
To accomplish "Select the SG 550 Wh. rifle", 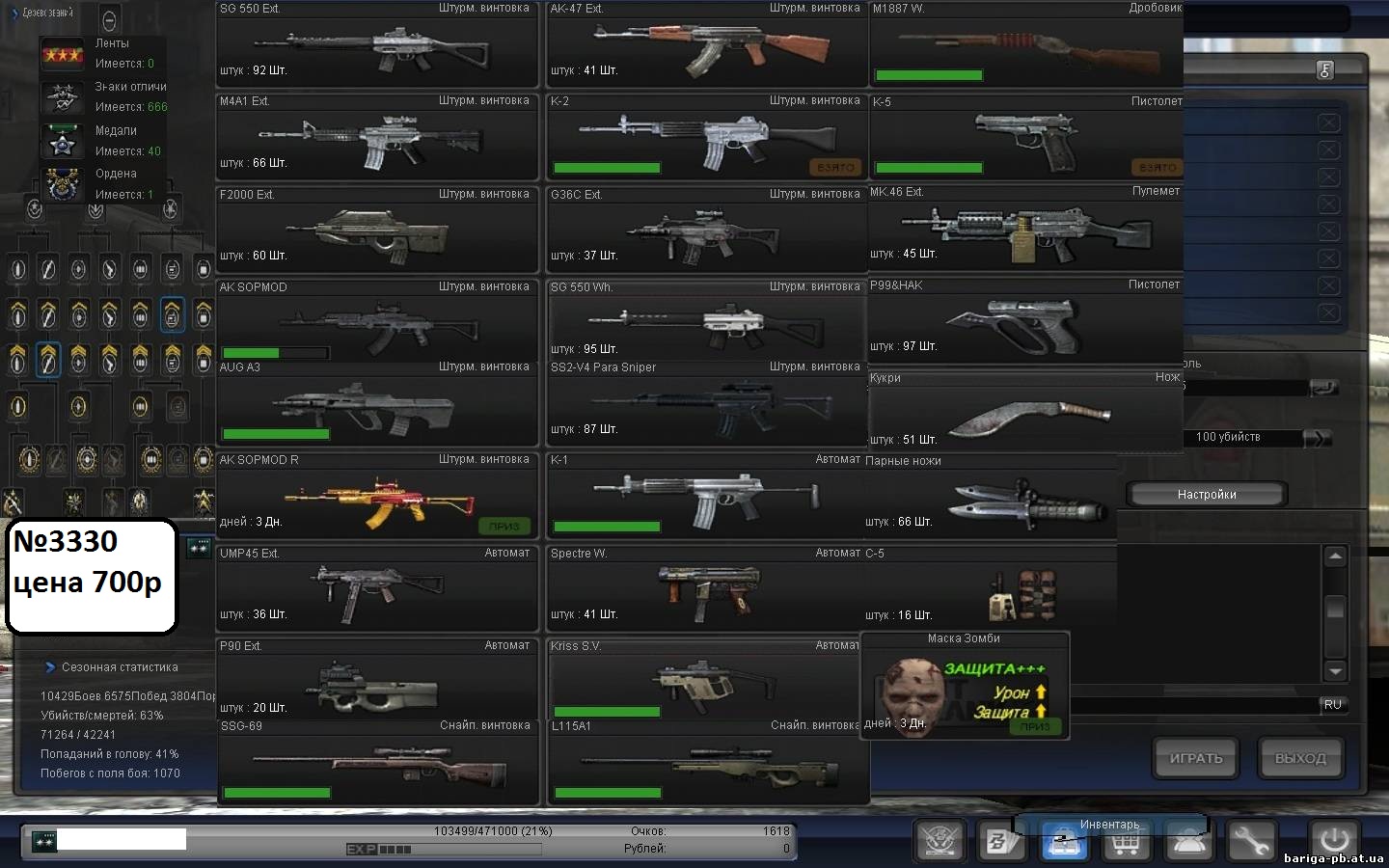I will pos(707,319).
